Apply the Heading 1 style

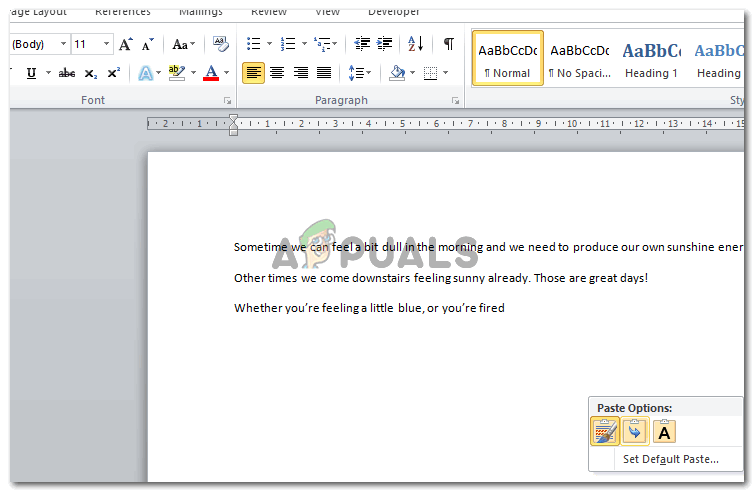point(651,59)
